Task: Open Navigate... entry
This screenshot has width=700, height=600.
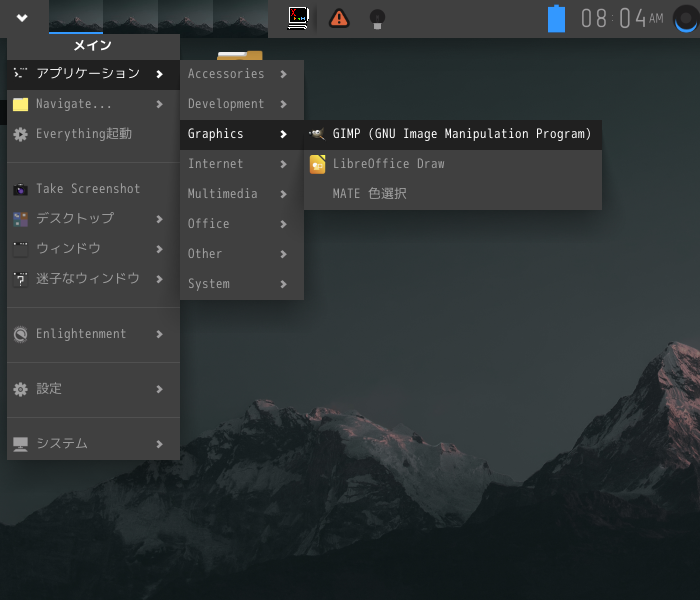Action: [93, 104]
